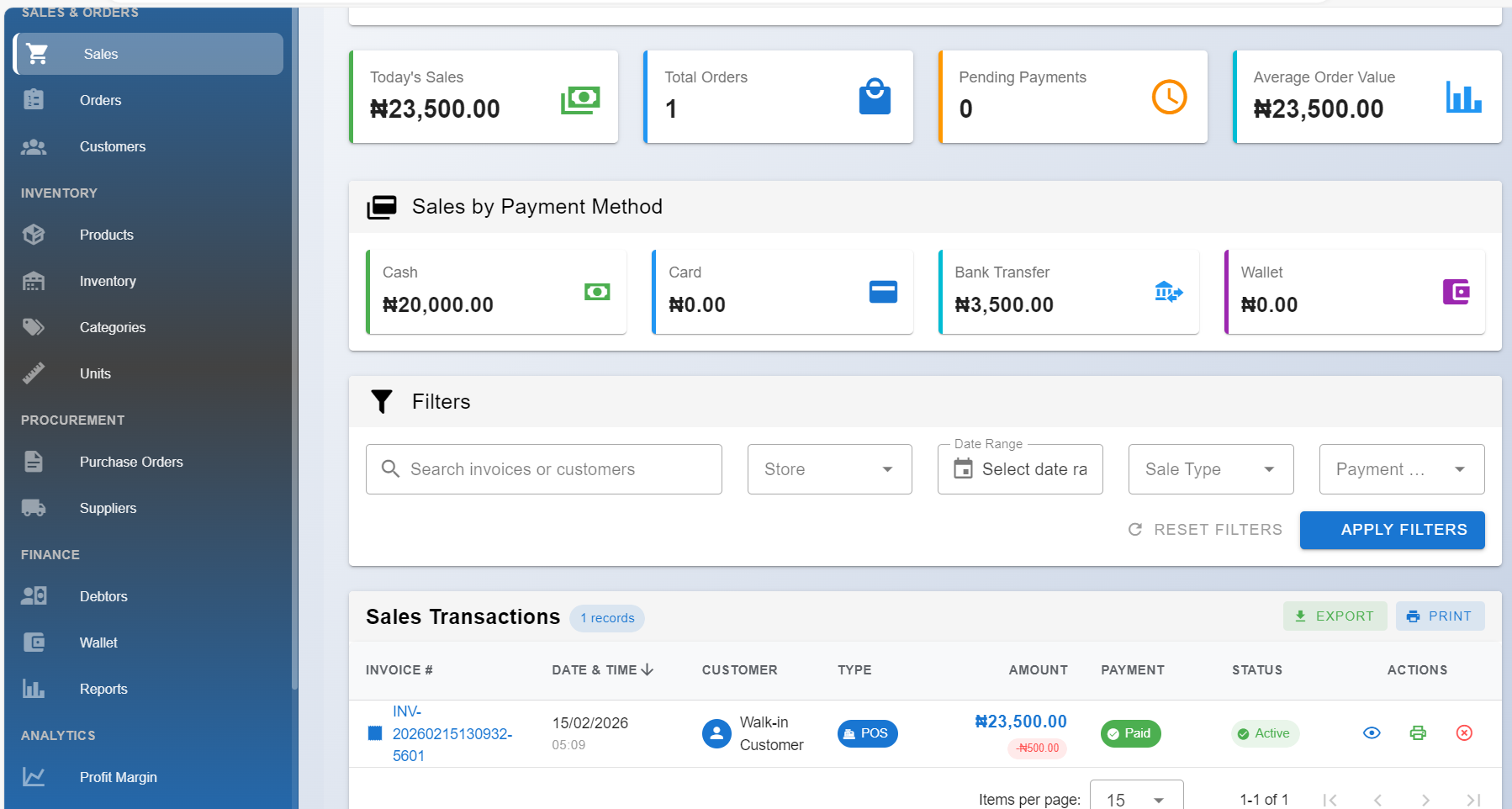Image resolution: width=1512 pixels, height=809 pixels.
Task: View the INV-20260215130932-5601 transaction details
Action: coord(1372,732)
